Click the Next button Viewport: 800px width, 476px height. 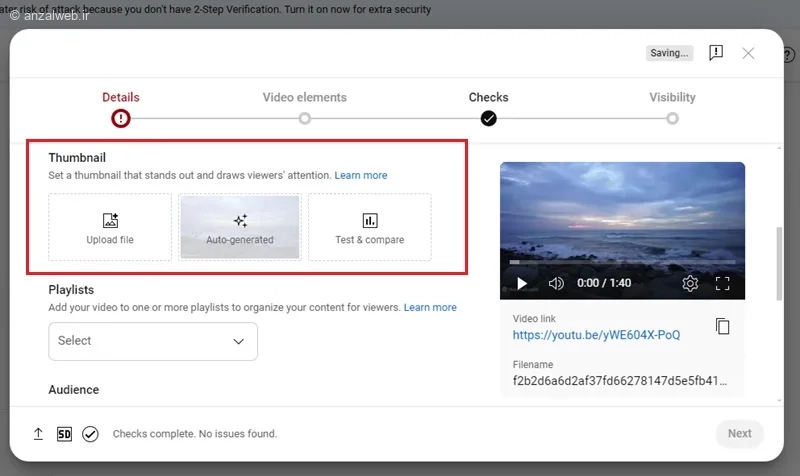pyautogui.click(x=739, y=434)
